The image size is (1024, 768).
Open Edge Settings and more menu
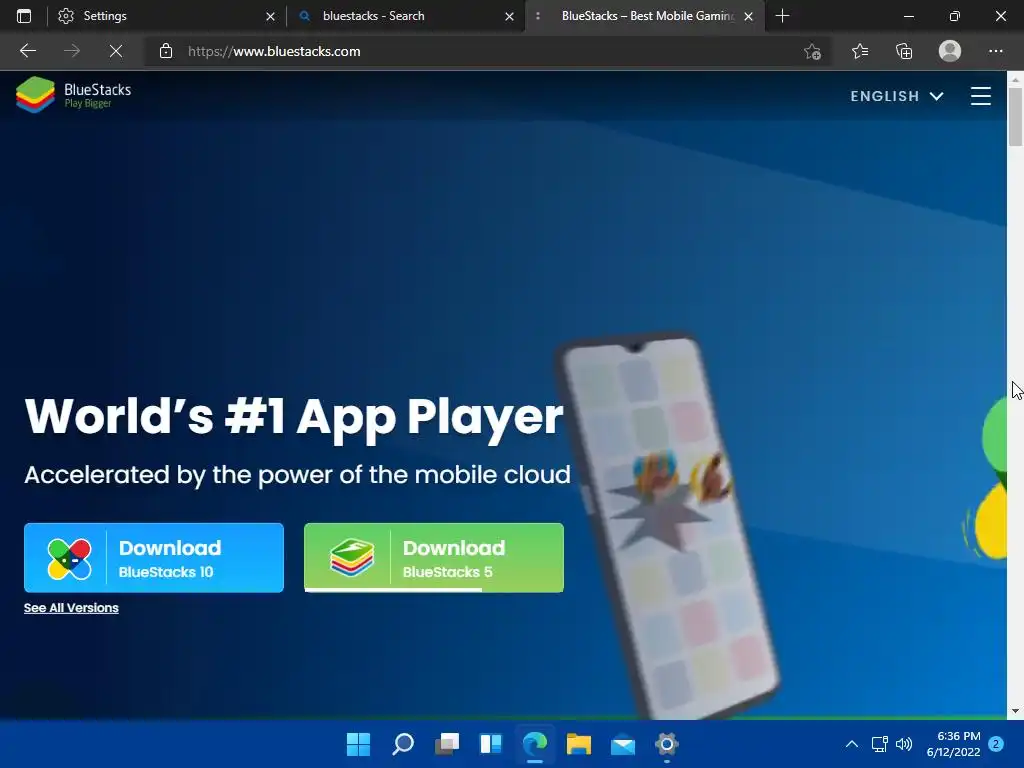(995, 51)
